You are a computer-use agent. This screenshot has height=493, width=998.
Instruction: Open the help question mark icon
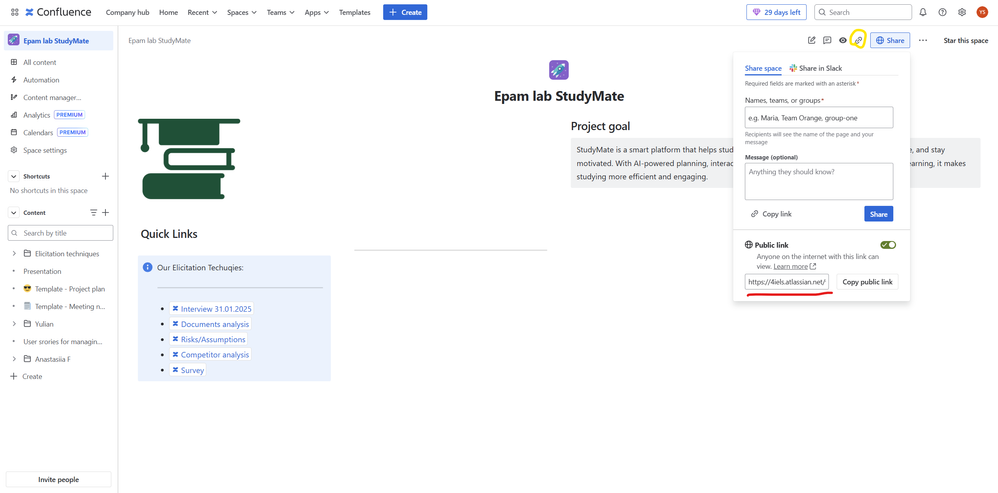[942, 12]
